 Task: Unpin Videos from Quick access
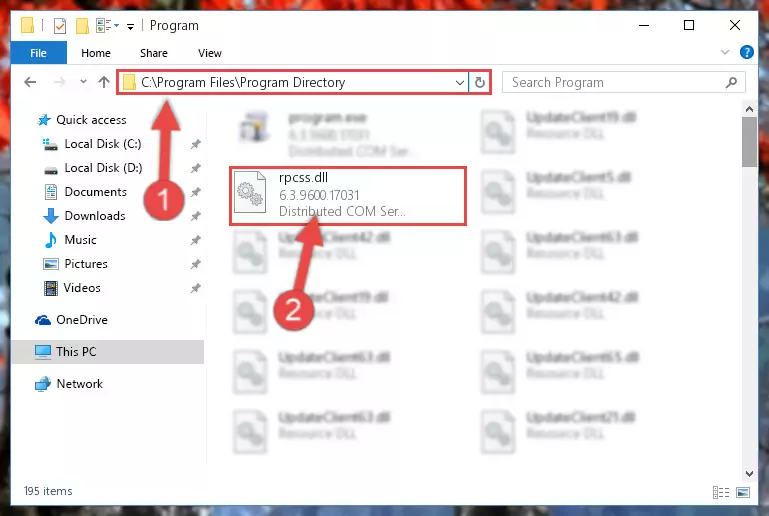pos(196,288)
